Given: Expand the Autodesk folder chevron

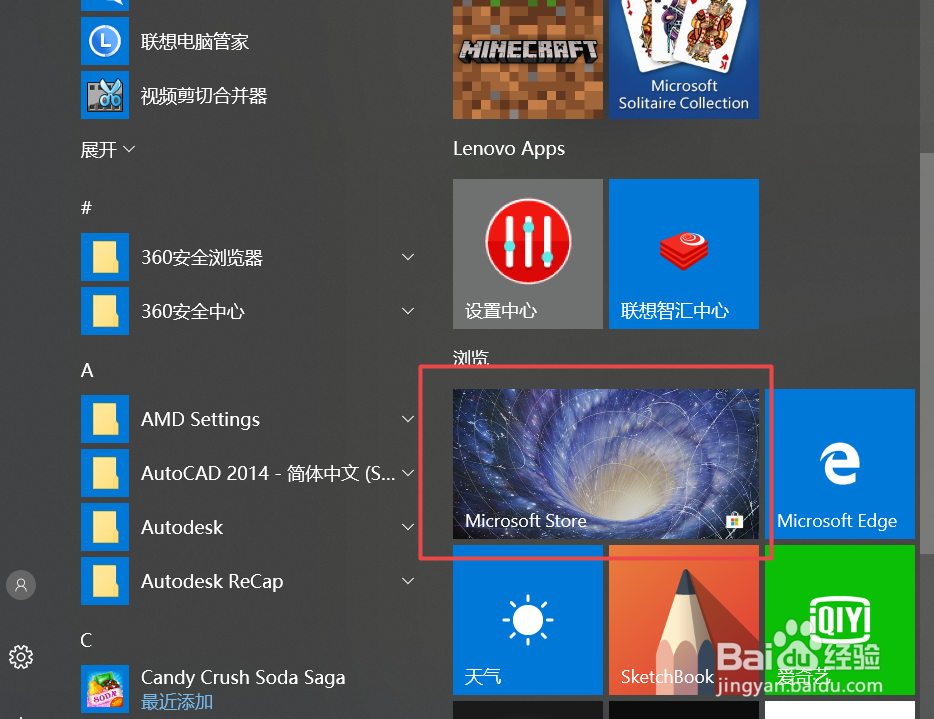Looking at the screenshot, I should [408, 527].
